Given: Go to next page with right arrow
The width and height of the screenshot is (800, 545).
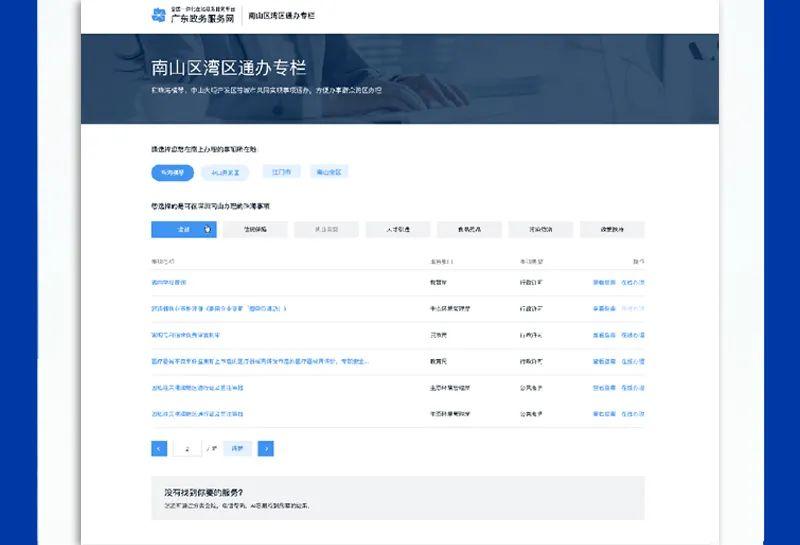Looking at the screenshot, I should (265, 449).
